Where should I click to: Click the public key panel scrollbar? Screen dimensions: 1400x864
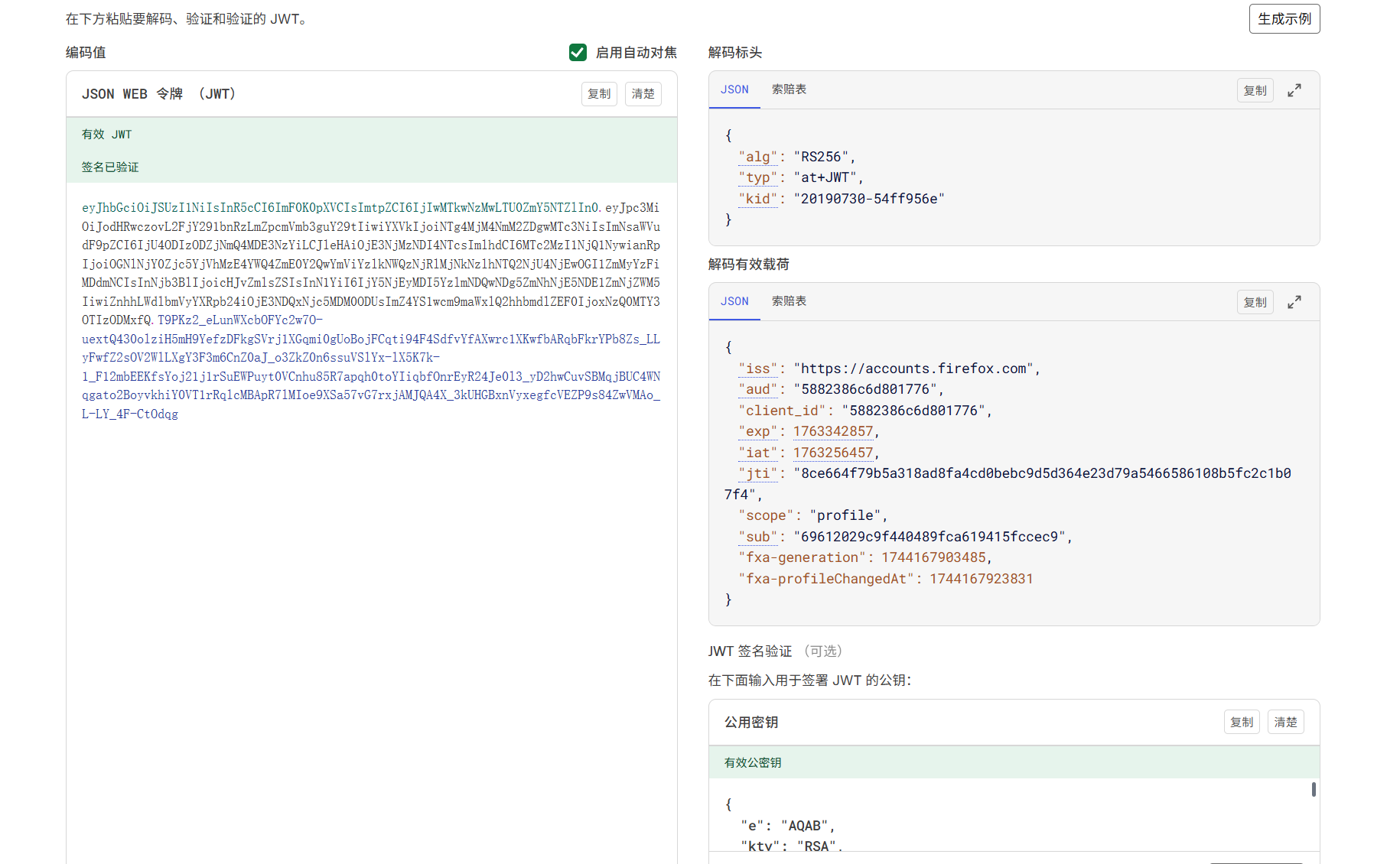coord(1314,789)
